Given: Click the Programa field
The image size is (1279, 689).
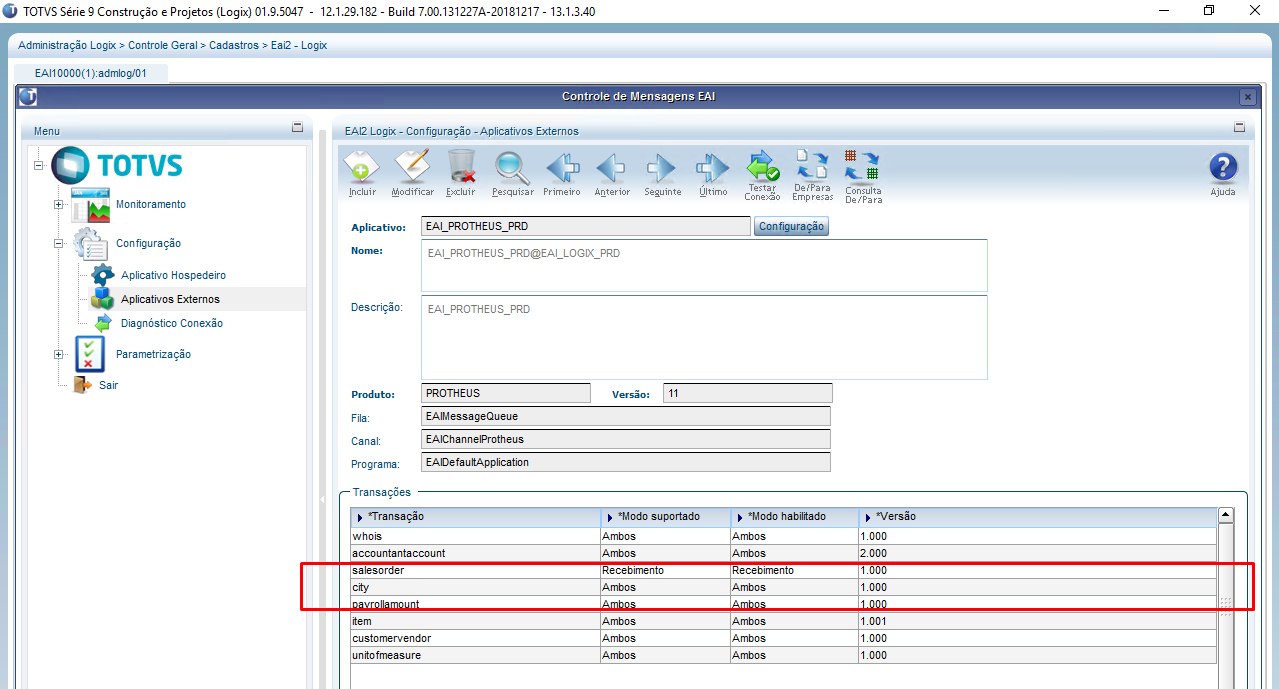Looking at the screenshot, I should (x=626, y=462).
